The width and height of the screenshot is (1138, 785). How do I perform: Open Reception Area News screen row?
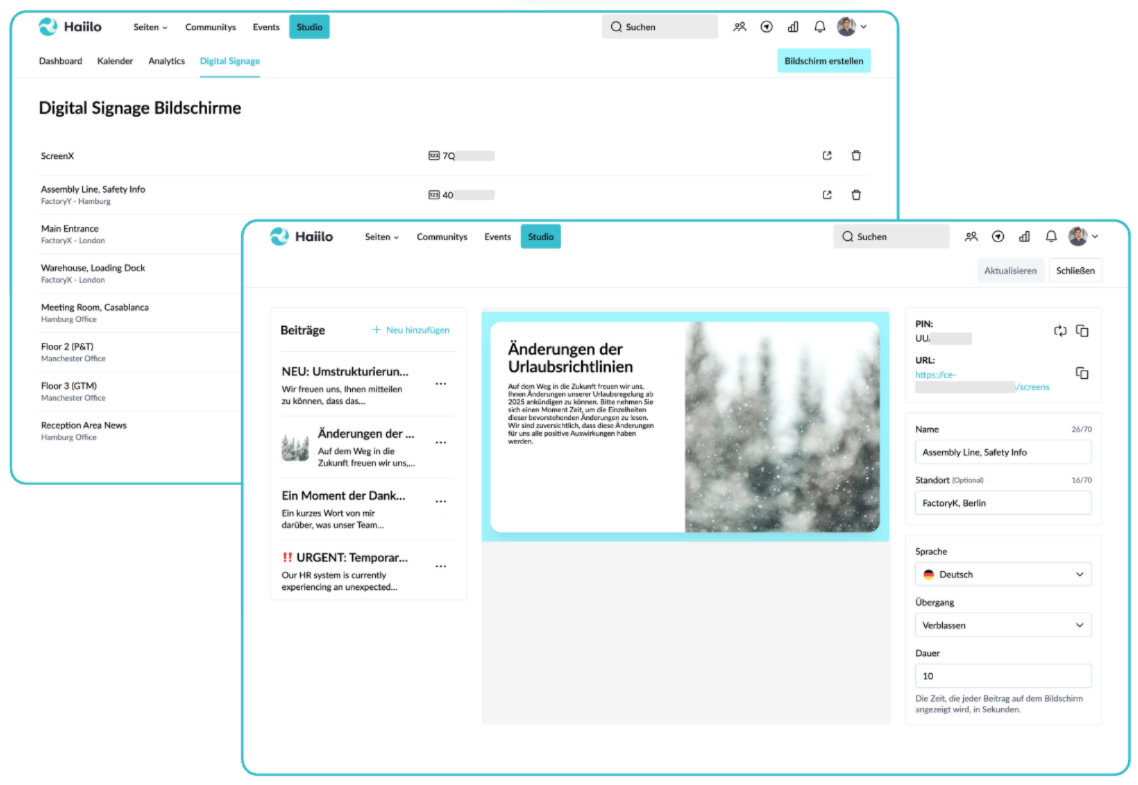pyautogui.click(x=140, y=430)
